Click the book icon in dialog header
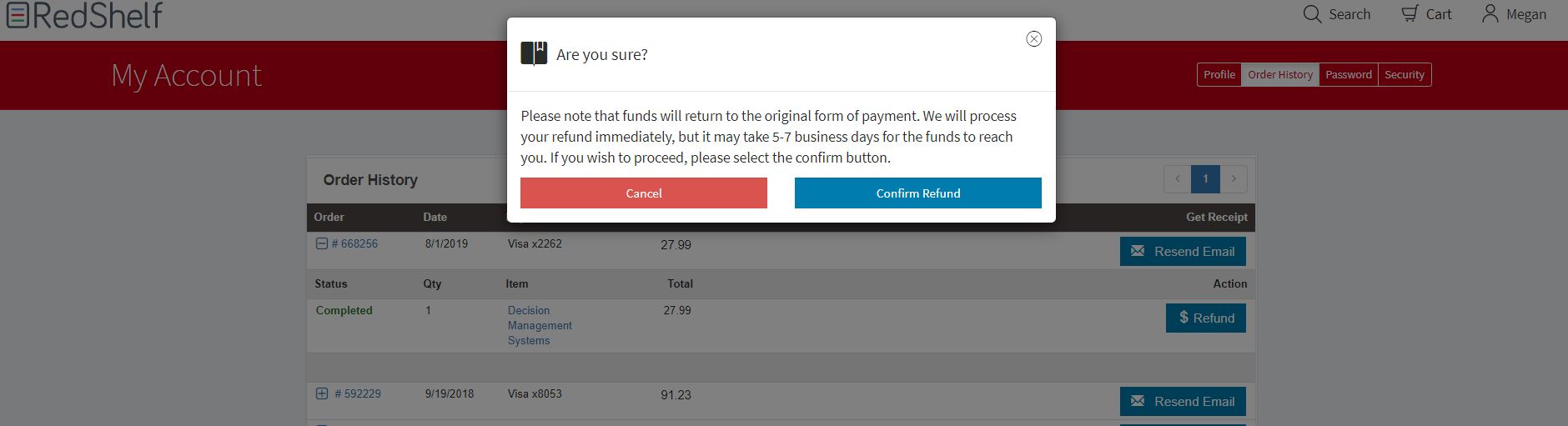Viewport: 1568px width, 426px height. pos(534,53)
